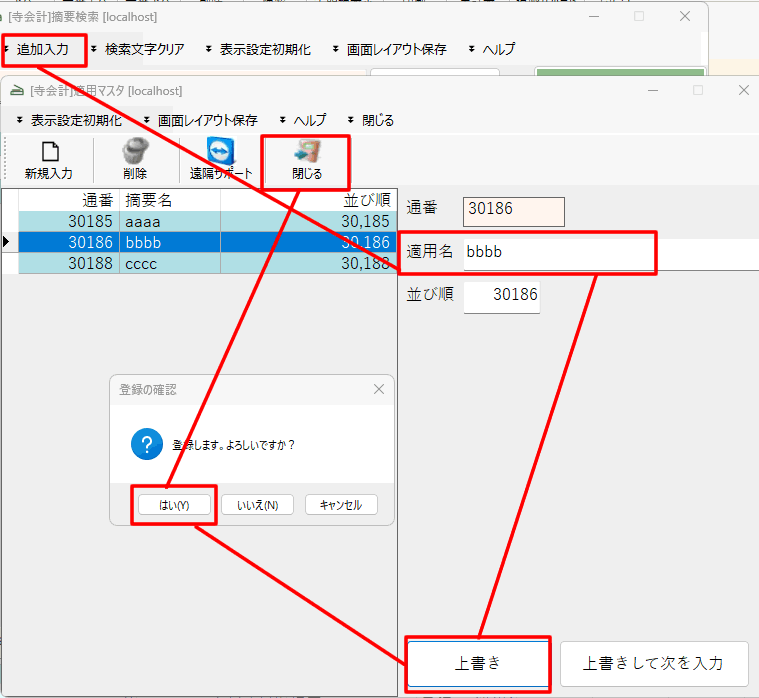The image size is (759, 698).
Task: Close the 登録の確認 dialog with X
Action: click(378, 389)
